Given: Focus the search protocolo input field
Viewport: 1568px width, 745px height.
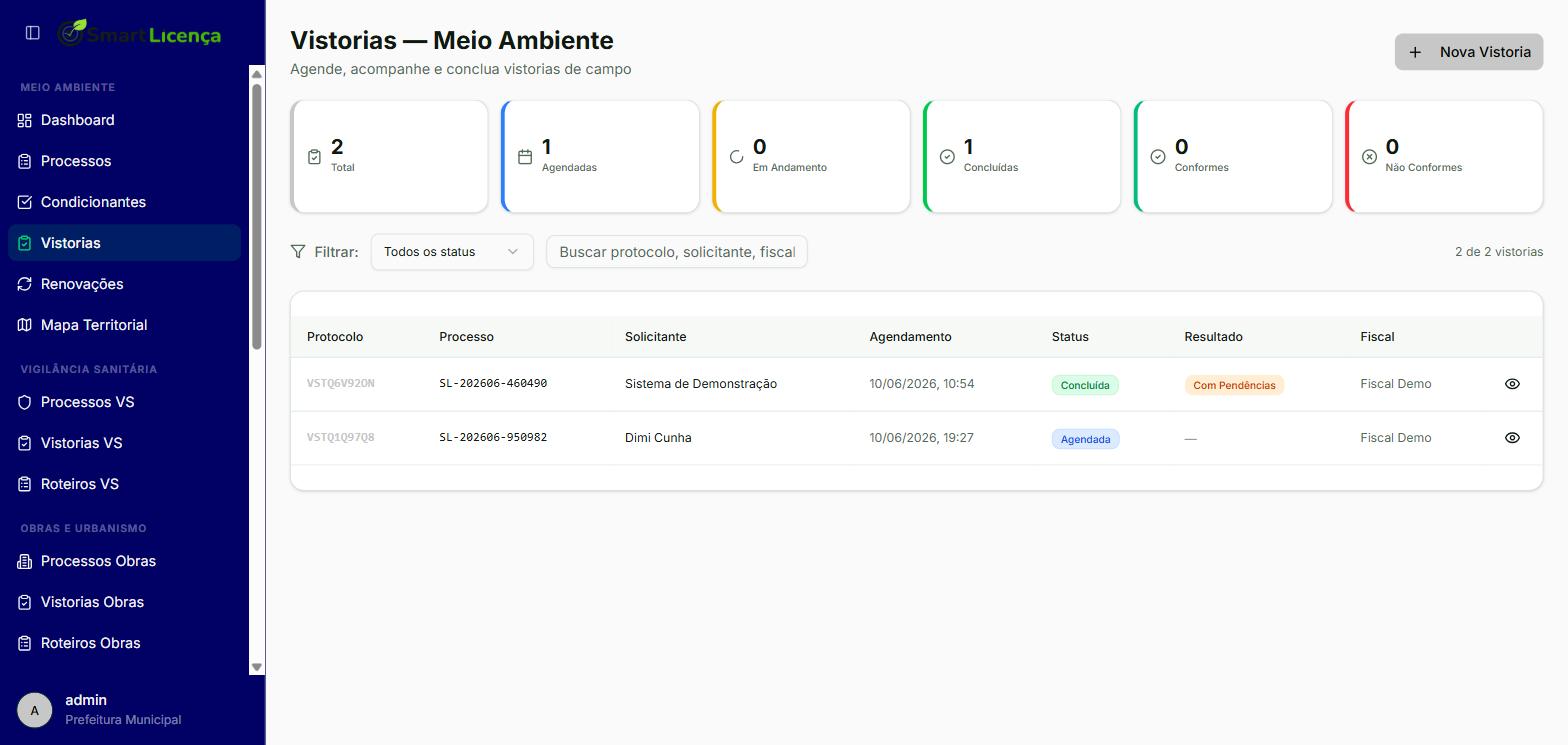Looking at the screenshot, I should pos(677,252).
